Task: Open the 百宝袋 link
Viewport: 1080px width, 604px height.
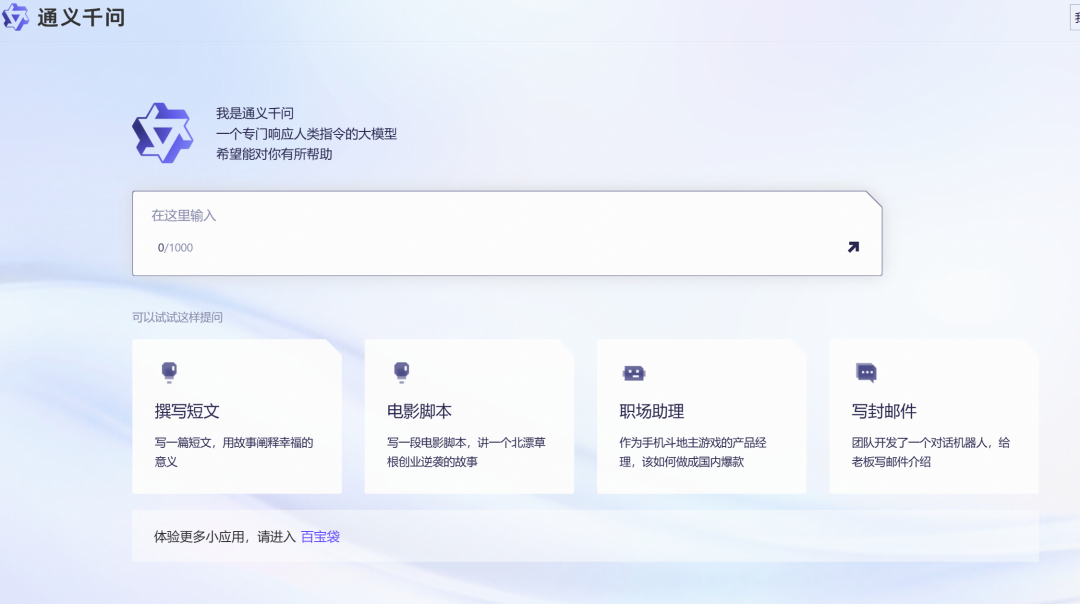Action: pos(322,536)
